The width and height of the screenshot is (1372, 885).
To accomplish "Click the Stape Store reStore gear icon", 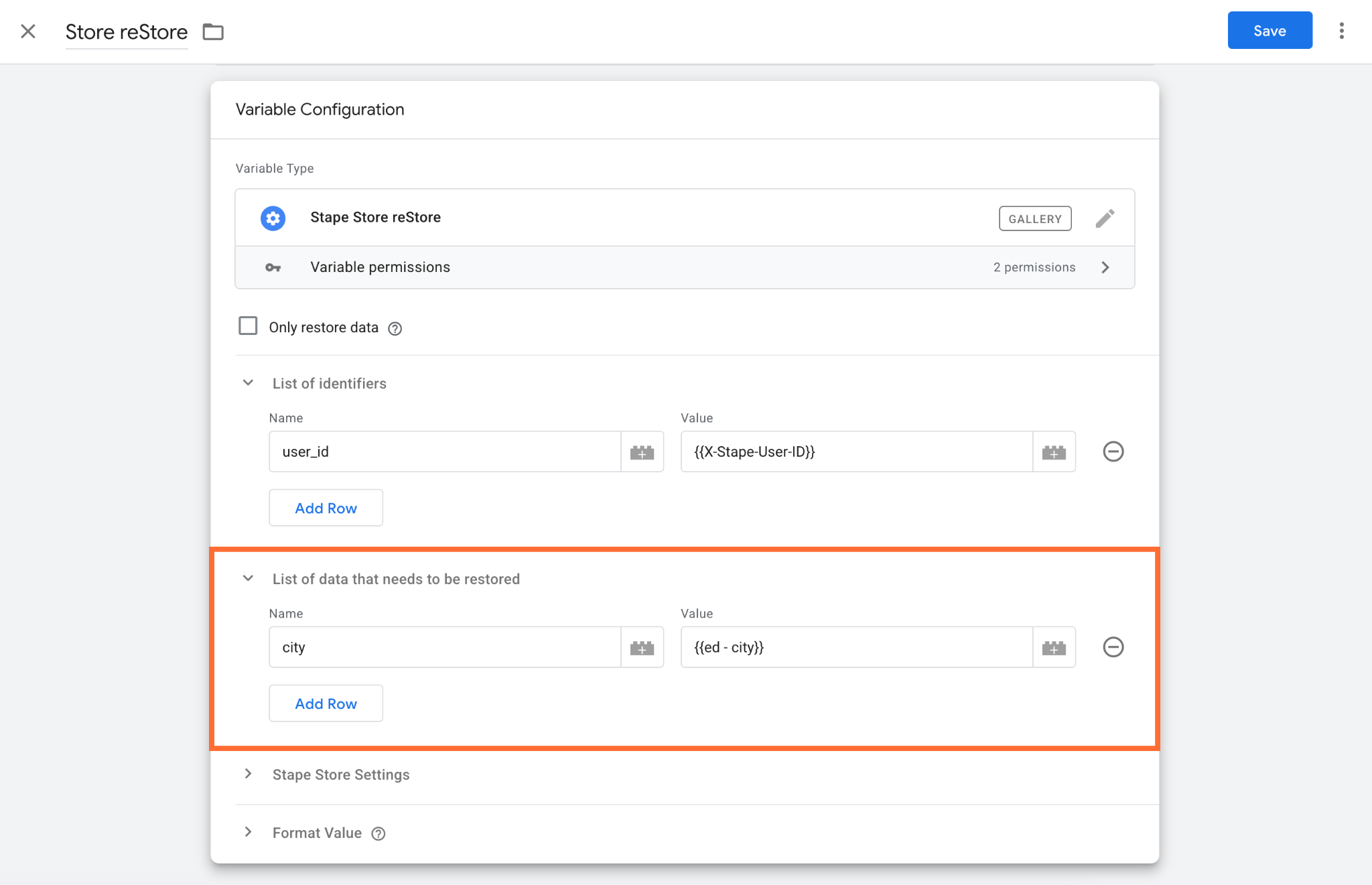I will coord(273,218).
